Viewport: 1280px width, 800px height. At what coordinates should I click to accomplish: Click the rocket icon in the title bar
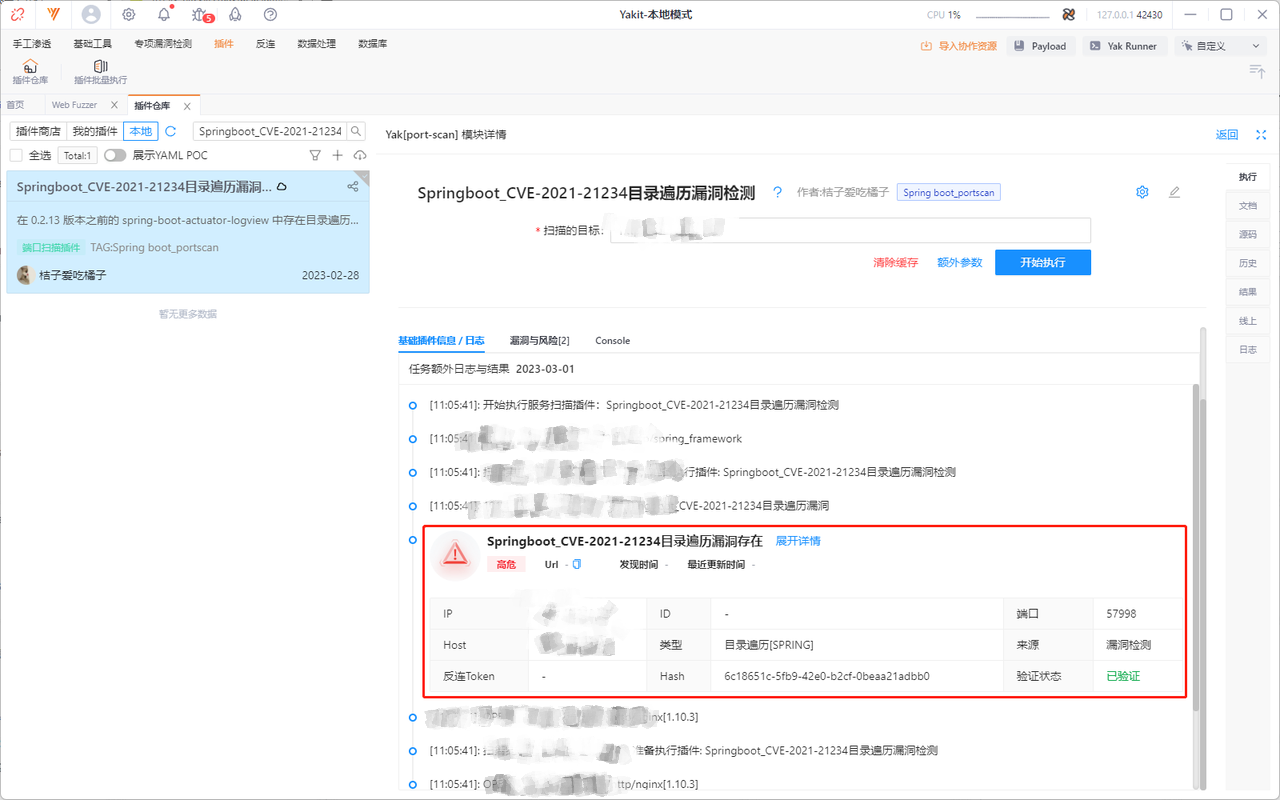pyautogui.click(x=235, y=15)
